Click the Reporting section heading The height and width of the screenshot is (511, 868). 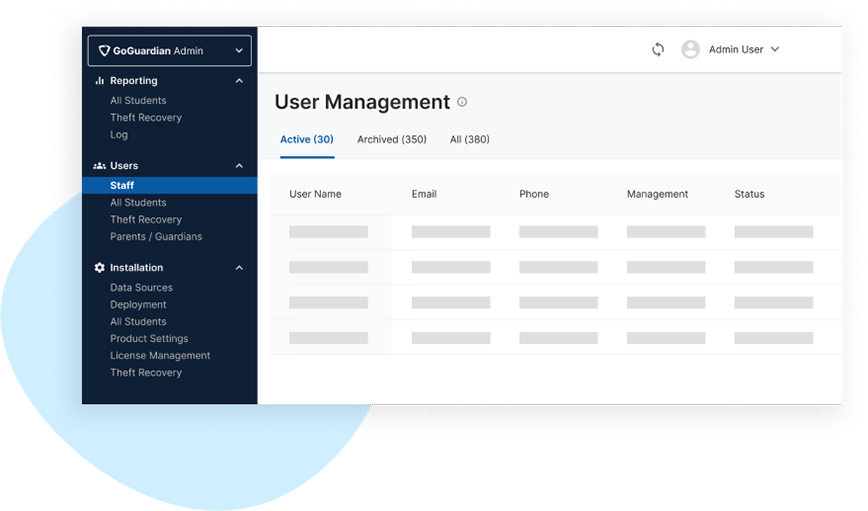point(133,81)
